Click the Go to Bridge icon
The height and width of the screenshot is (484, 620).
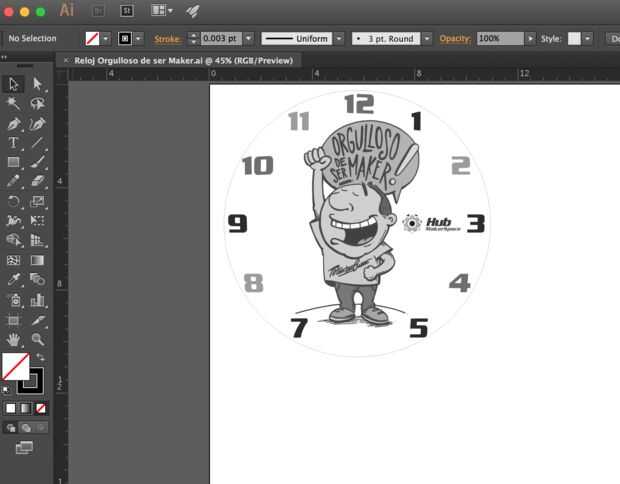coord(98,11)
